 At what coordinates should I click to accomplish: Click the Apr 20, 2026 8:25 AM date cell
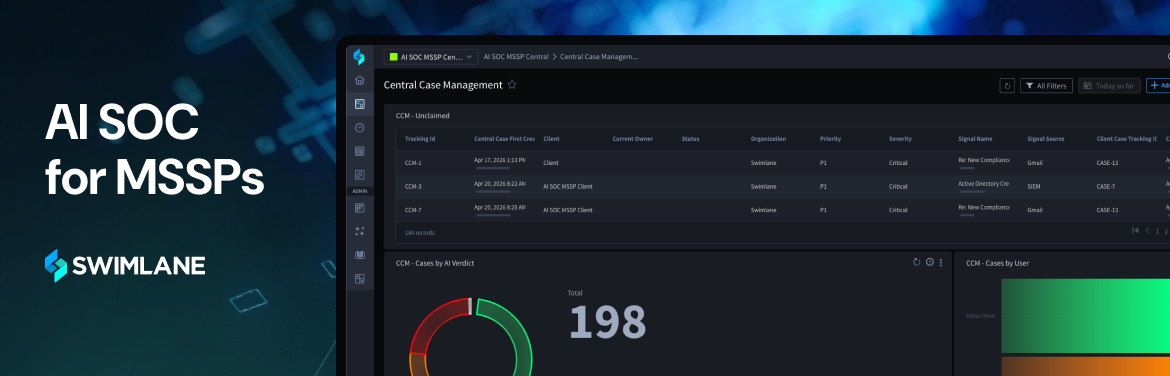click(x=500, y=207)
